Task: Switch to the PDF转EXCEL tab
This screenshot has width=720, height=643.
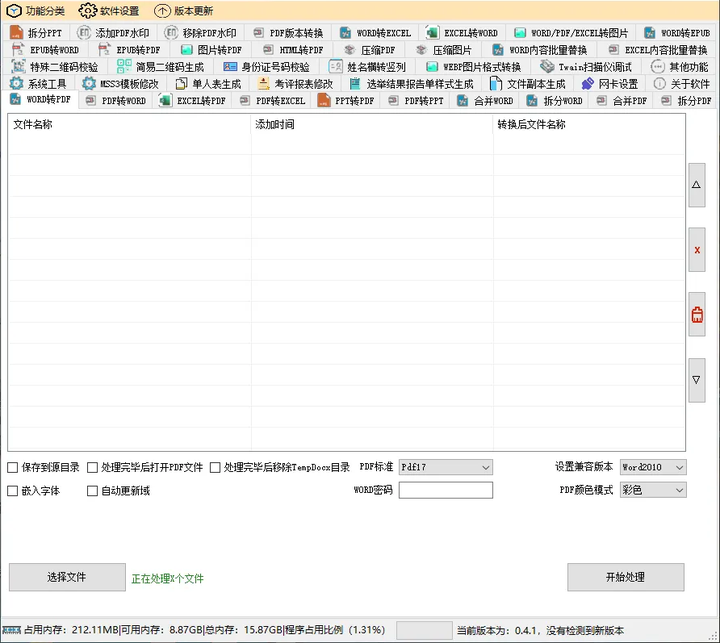Action: click(273, 101)
